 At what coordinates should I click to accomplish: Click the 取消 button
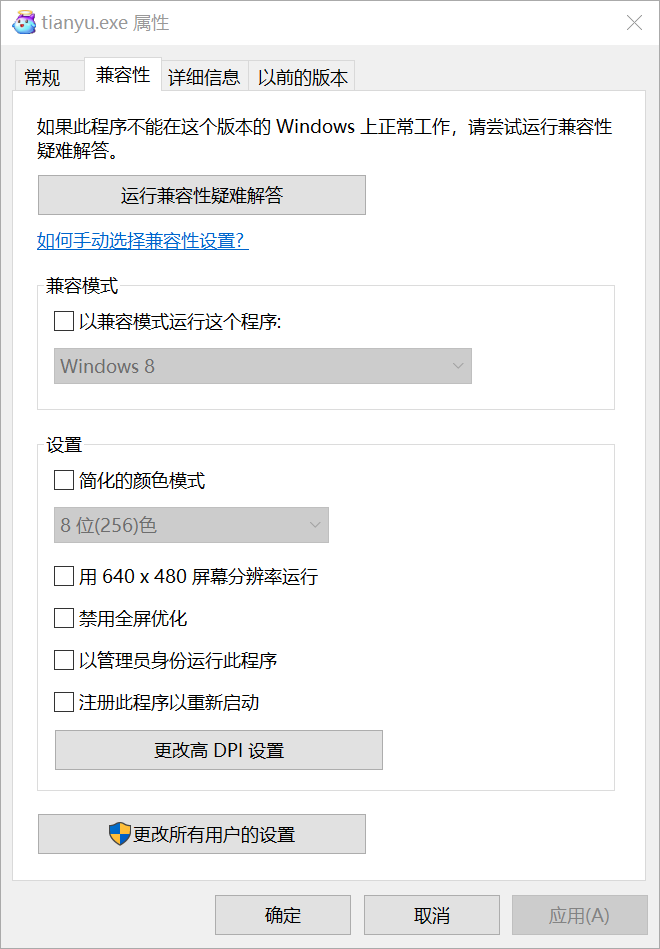coord(432,915)
